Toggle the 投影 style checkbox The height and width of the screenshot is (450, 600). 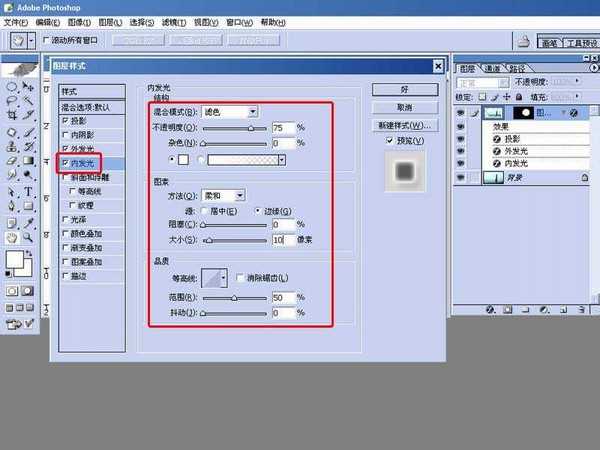point(65,121)
